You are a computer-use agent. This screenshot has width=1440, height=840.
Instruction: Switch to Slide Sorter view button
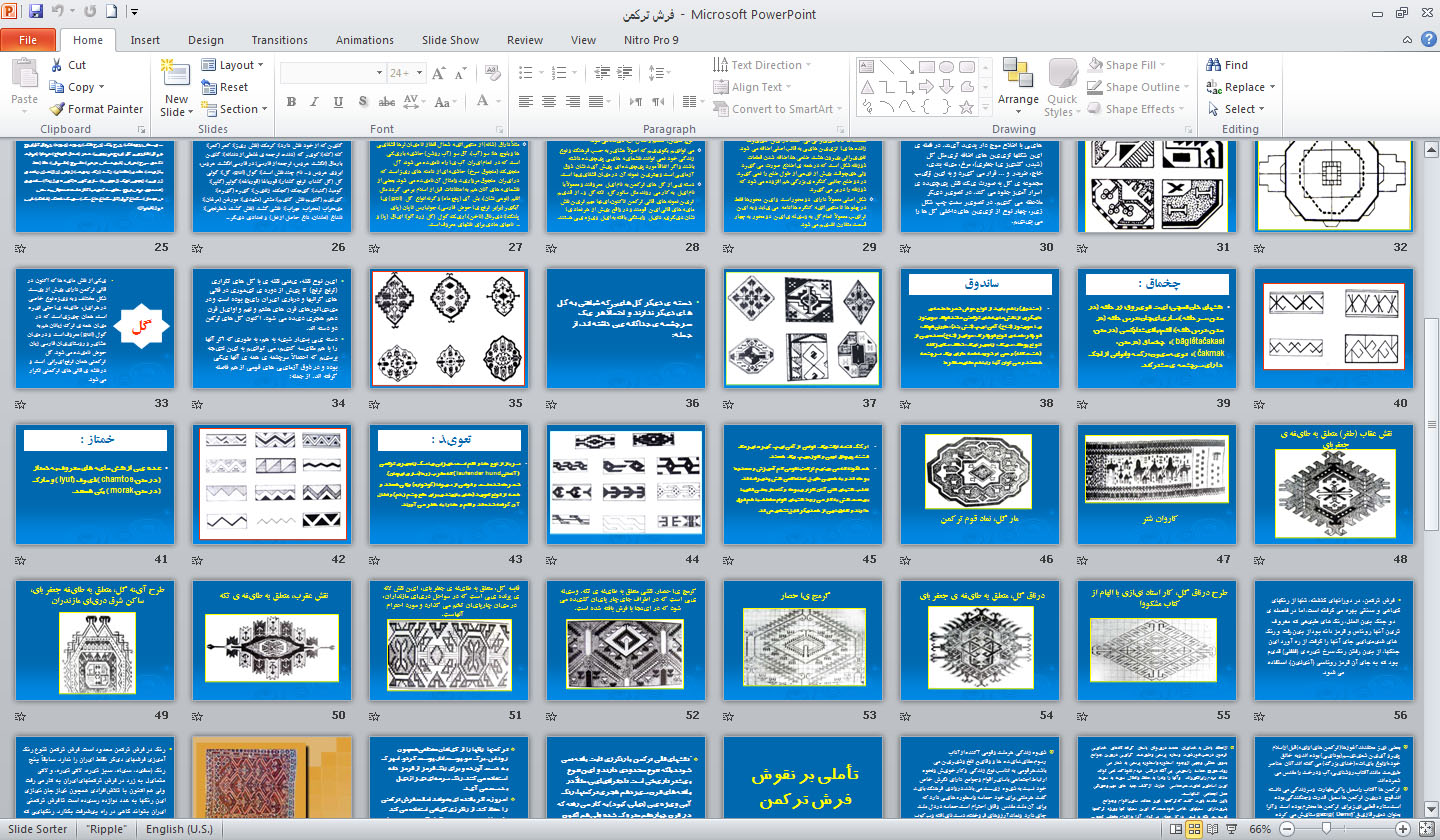click(x=1194, y=829)
